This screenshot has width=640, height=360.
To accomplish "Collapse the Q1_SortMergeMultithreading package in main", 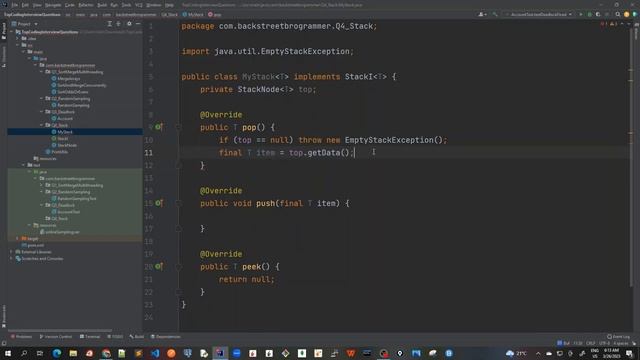I will (42, 71).
